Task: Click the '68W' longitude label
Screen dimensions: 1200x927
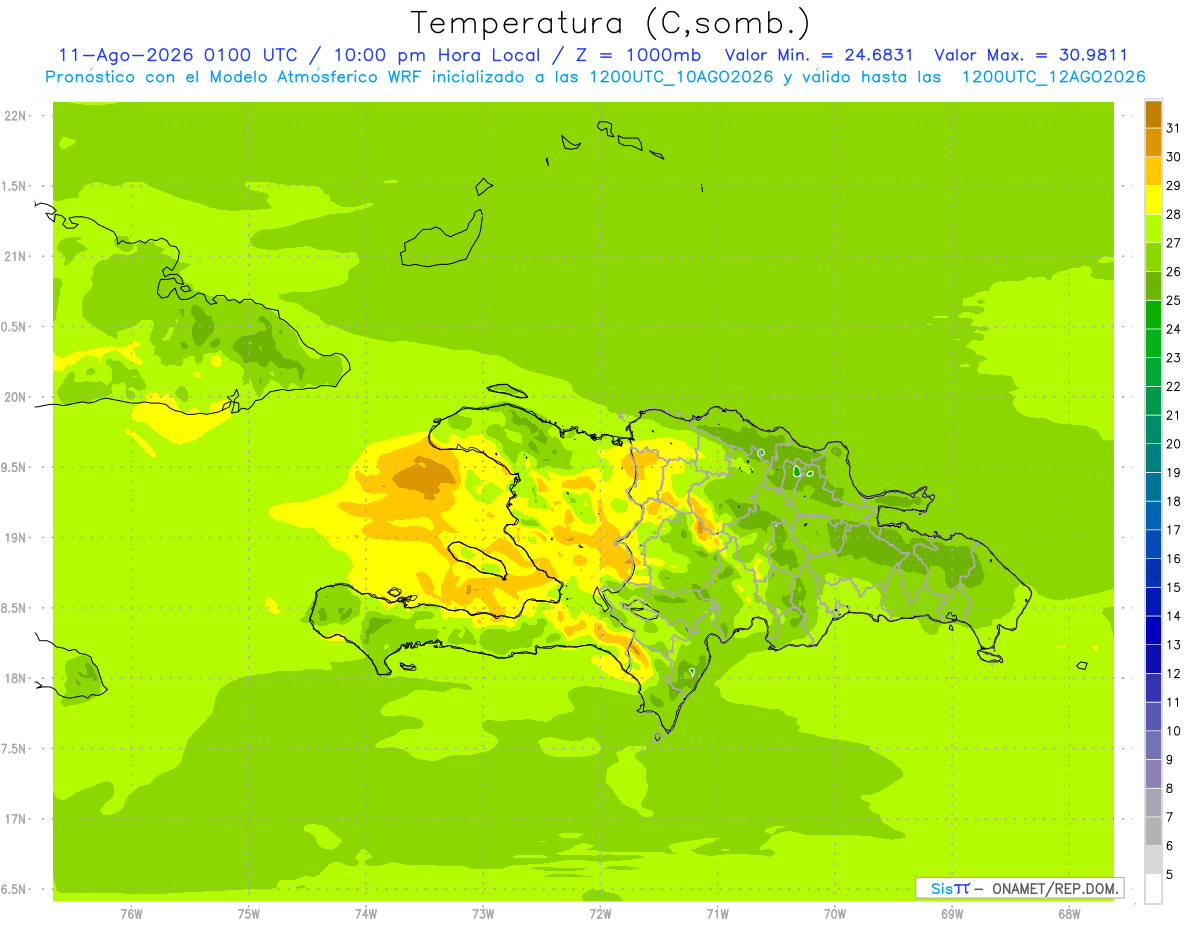Action: click(x=1069, y=914)
